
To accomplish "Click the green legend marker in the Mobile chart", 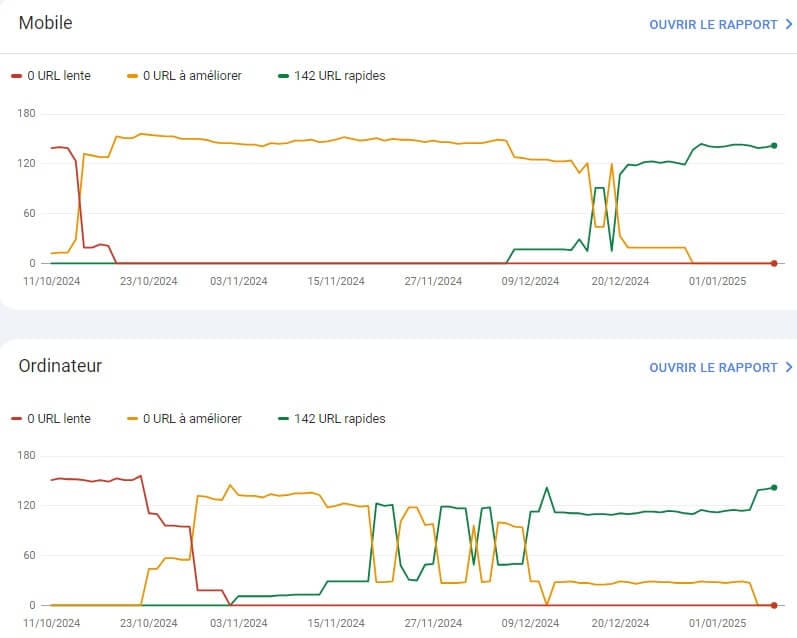I will point(284,76).
